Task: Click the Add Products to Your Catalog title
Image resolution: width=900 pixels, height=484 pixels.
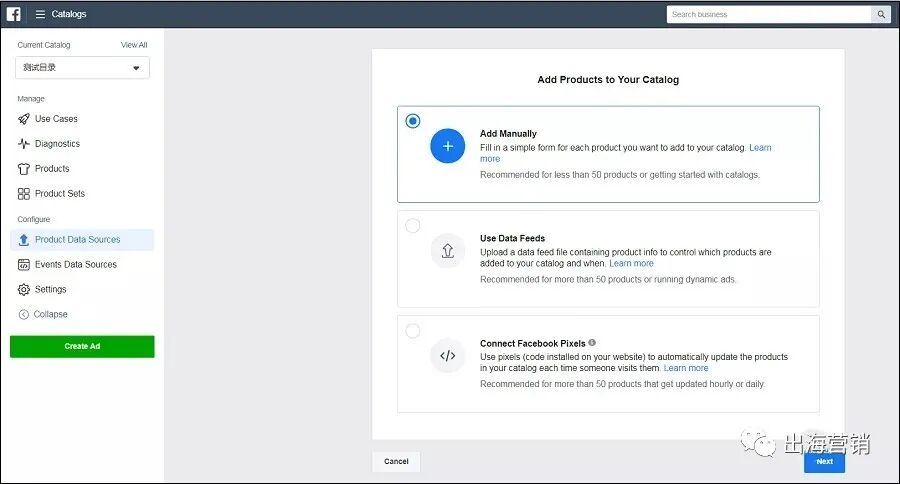Action: (x=608, y=80)
